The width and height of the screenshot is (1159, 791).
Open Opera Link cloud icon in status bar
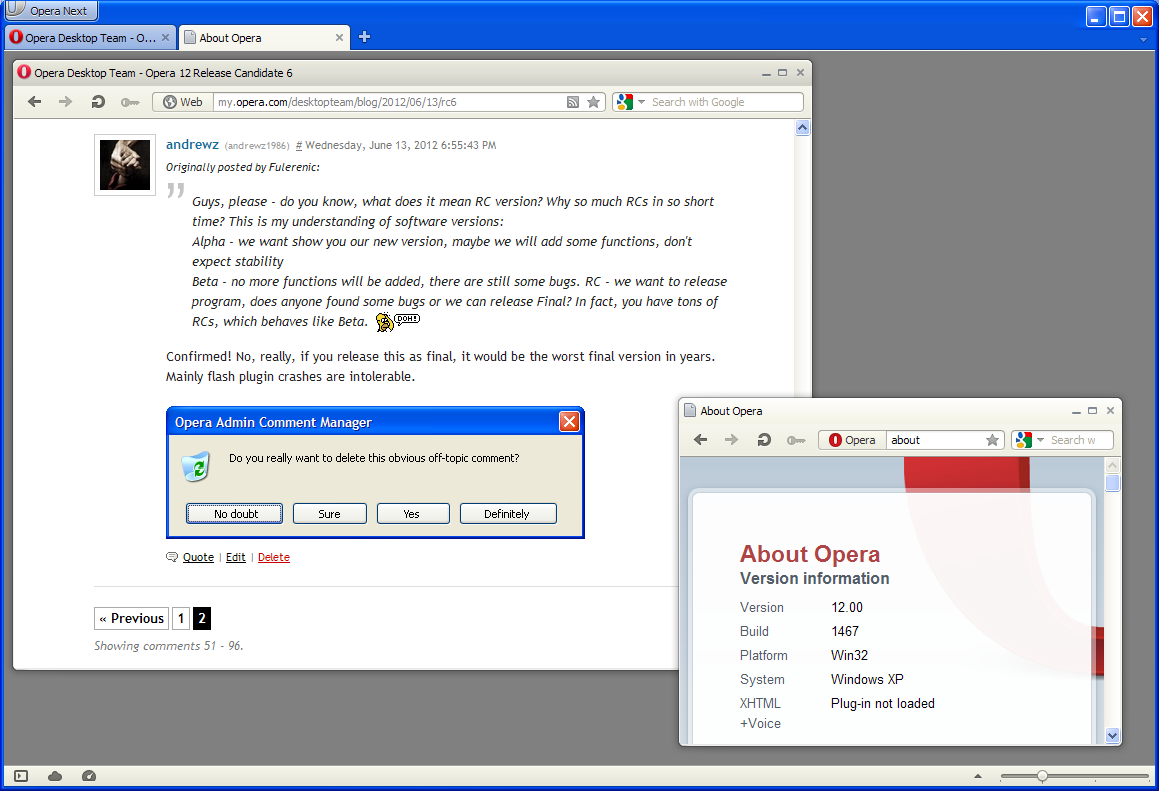pos(55,775)
